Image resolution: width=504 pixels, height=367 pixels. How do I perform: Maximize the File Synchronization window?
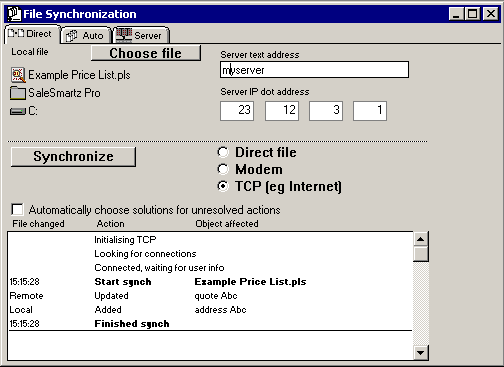pyautogui.click(x=472, y=14)
